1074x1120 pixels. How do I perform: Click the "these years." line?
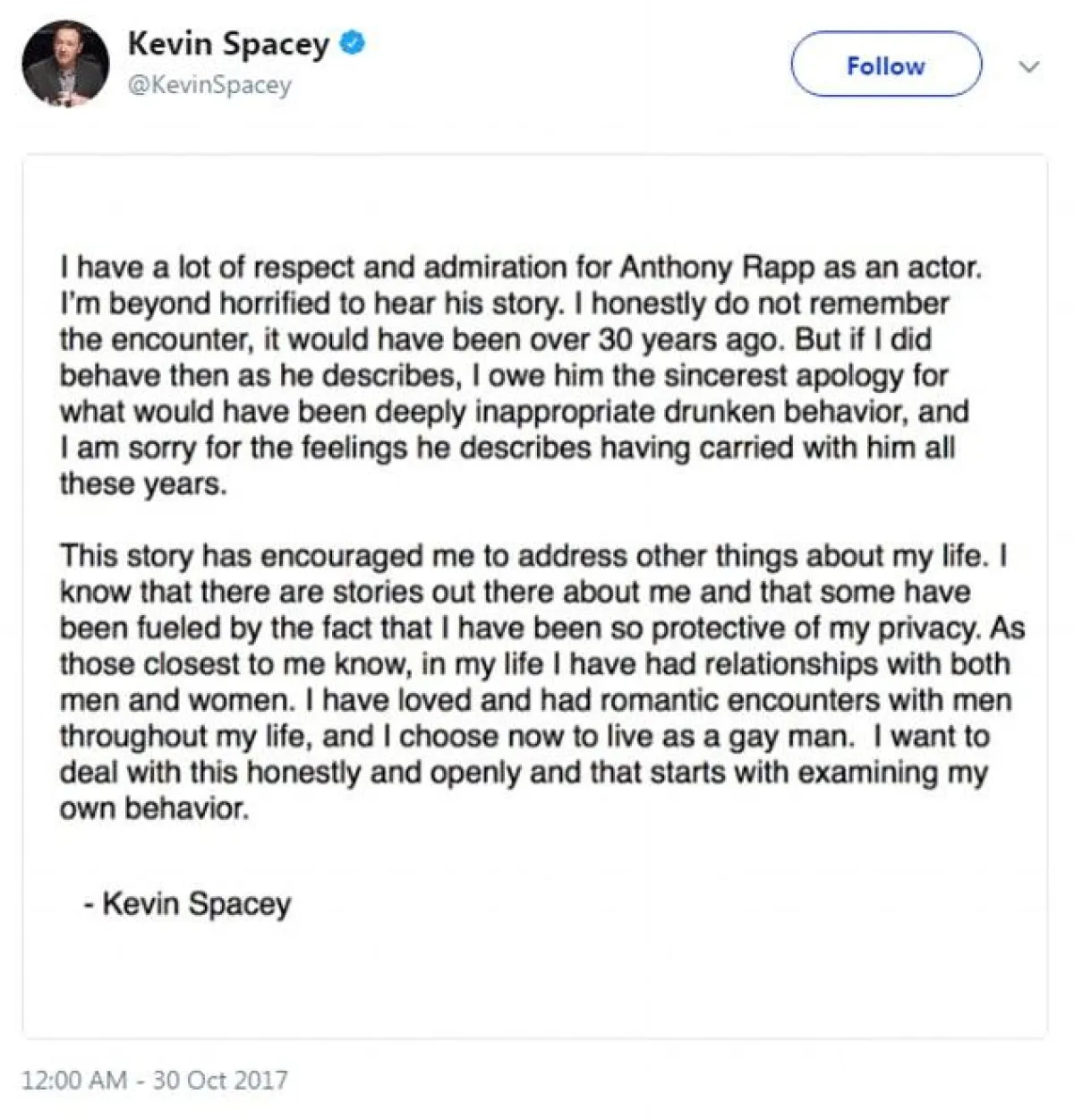coord(143,484)
